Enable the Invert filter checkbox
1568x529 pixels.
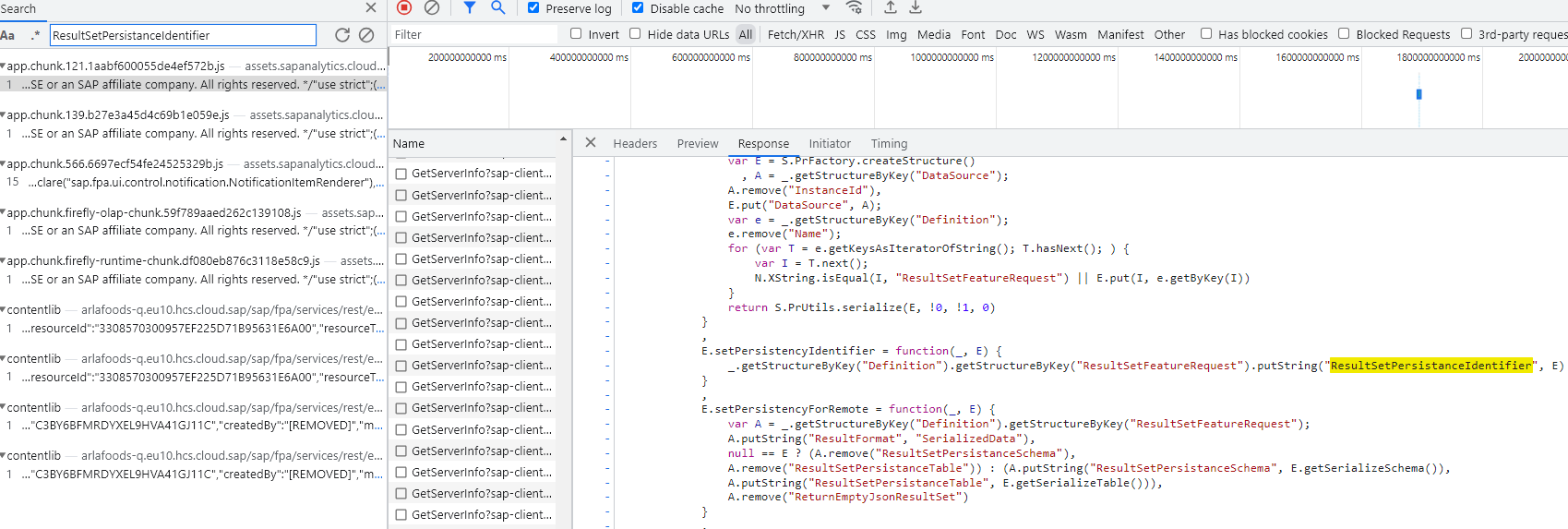[x=576, y=34]
